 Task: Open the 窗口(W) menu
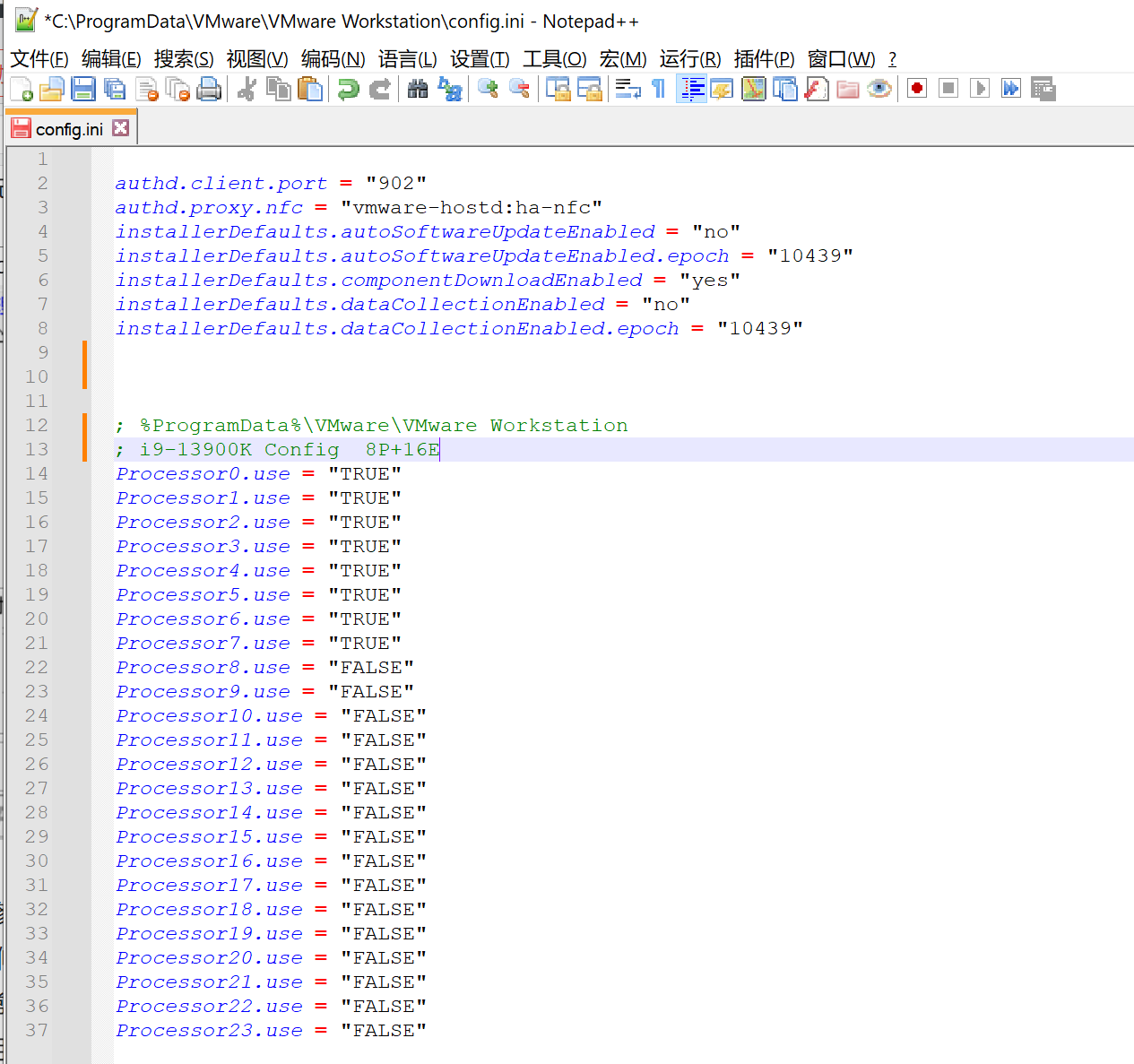pyautogui.click(x=842, y=59)
